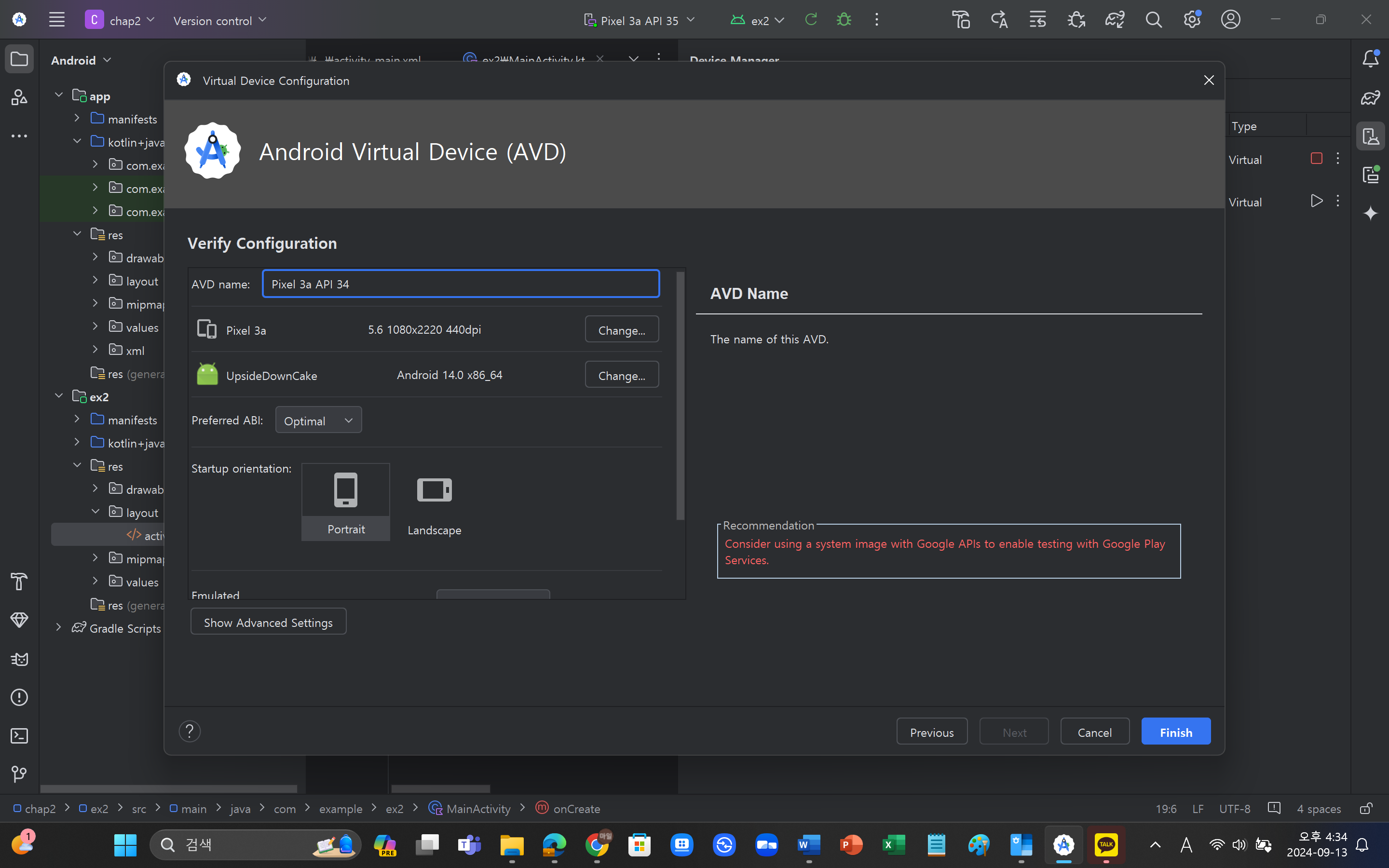Click Sync Project with Gradle elephant icon
The height and width of the screenshot is (868, 1389).
[x=1115, y=20]
